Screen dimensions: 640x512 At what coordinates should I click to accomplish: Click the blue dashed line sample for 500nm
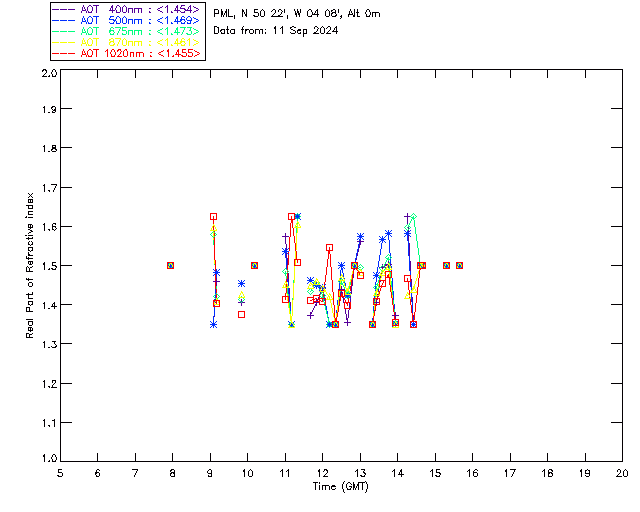click(x=64, y=20)
